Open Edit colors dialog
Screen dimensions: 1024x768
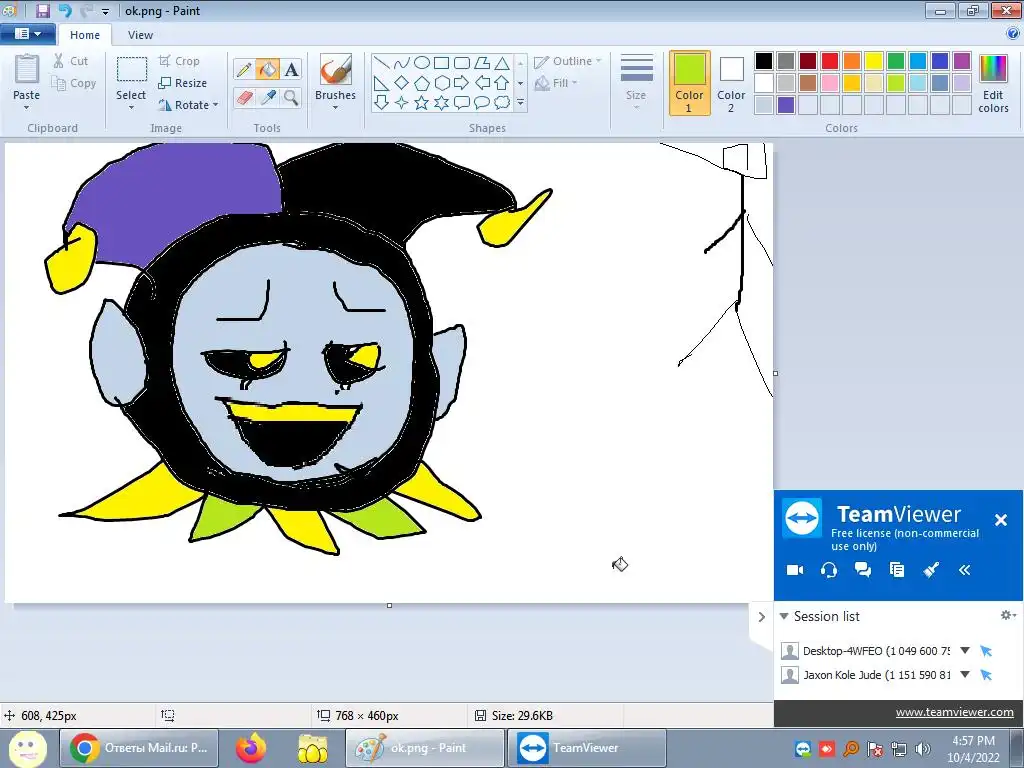(x=993, y=84)
